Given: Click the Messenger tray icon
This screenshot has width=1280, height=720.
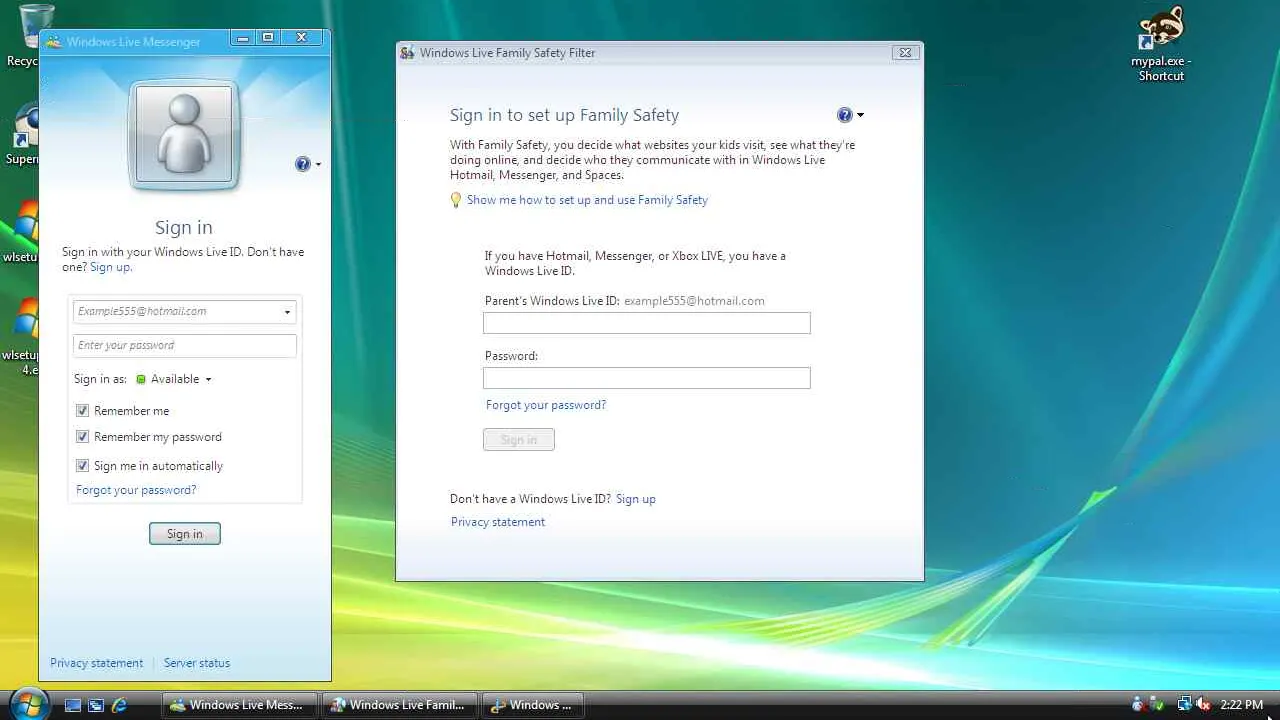Looking at the screenshot, I should coord(1139,705).
